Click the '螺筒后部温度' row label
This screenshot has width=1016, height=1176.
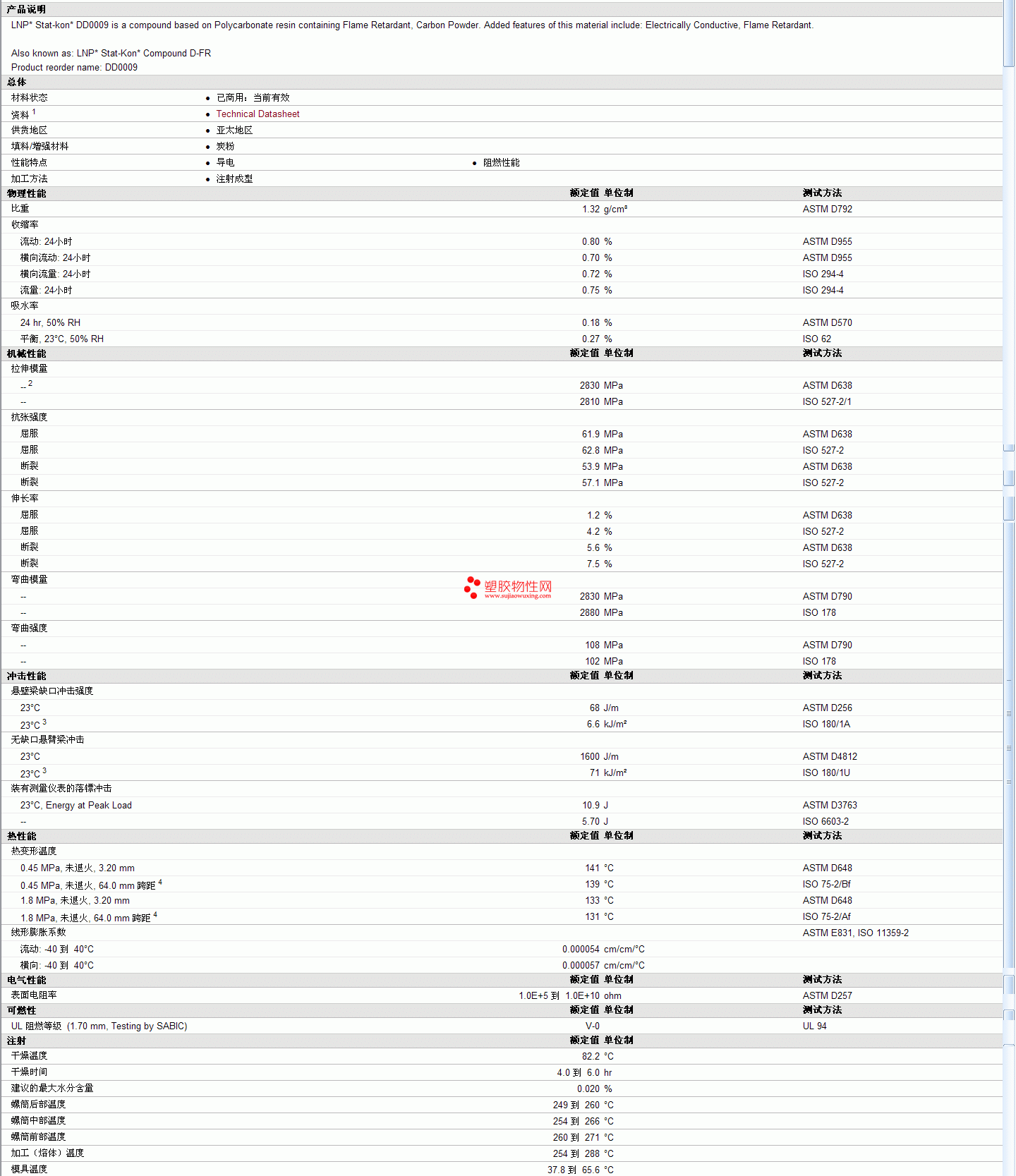tap(38, 1104)
